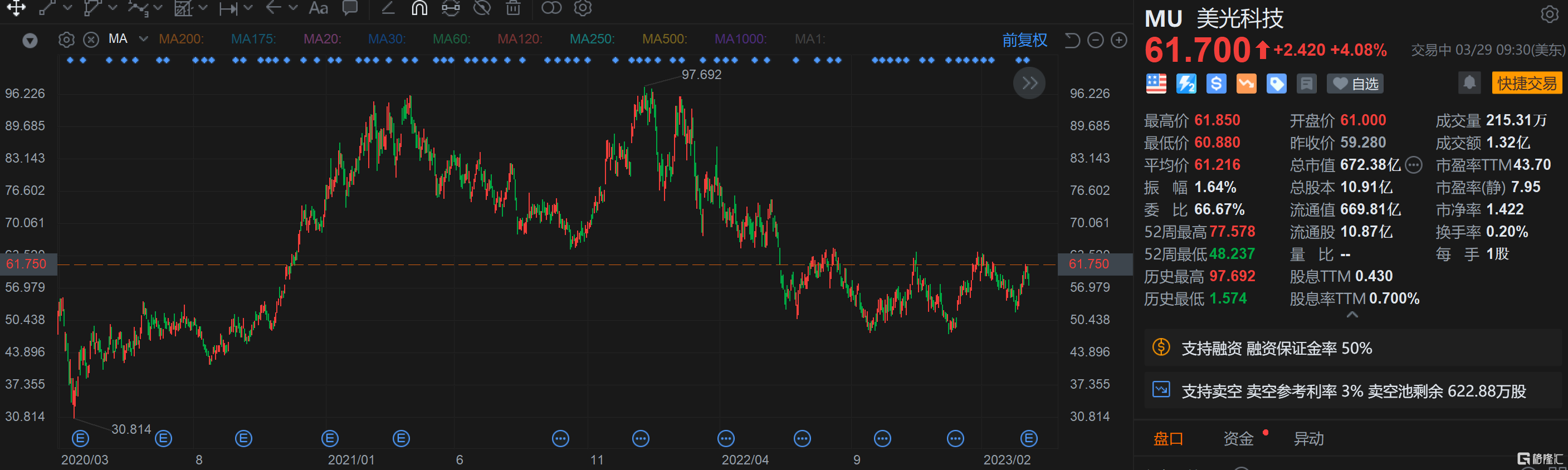Remove the MA indicator
This screenshot has height=470, width=1568.
click(x=91, y=40)
